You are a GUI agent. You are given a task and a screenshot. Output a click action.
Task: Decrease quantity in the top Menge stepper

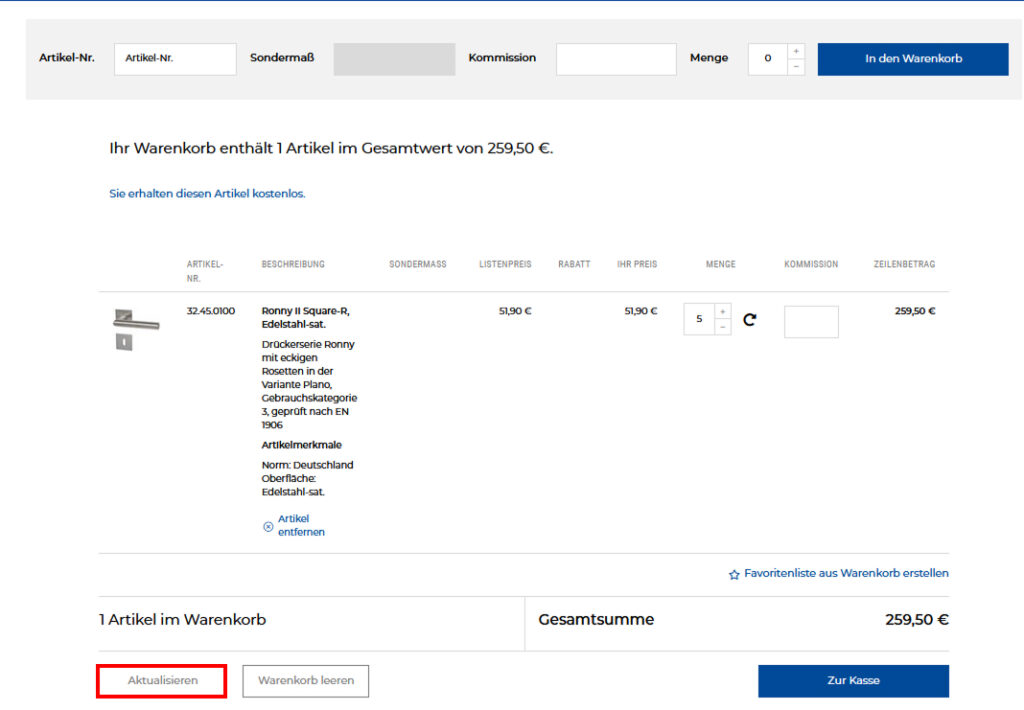click(796, 67)
